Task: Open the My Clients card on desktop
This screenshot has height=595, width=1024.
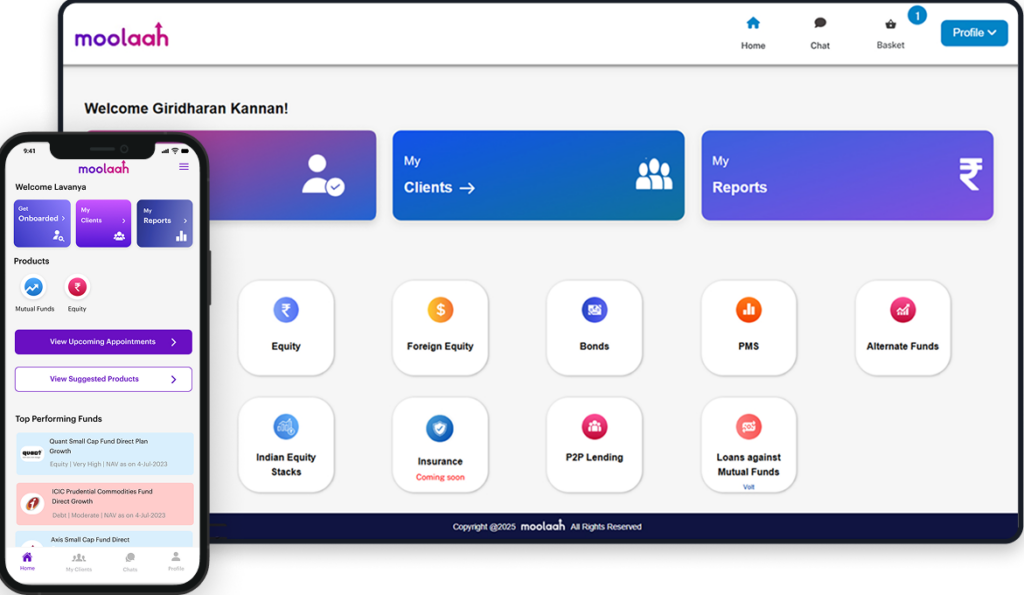Action: point(538,175)
